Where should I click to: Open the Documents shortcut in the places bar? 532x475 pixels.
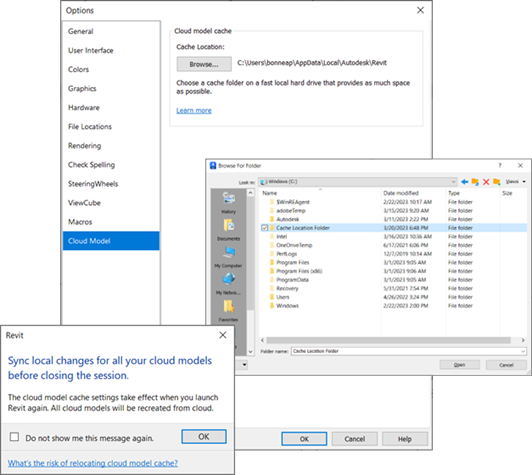point(228,230)
